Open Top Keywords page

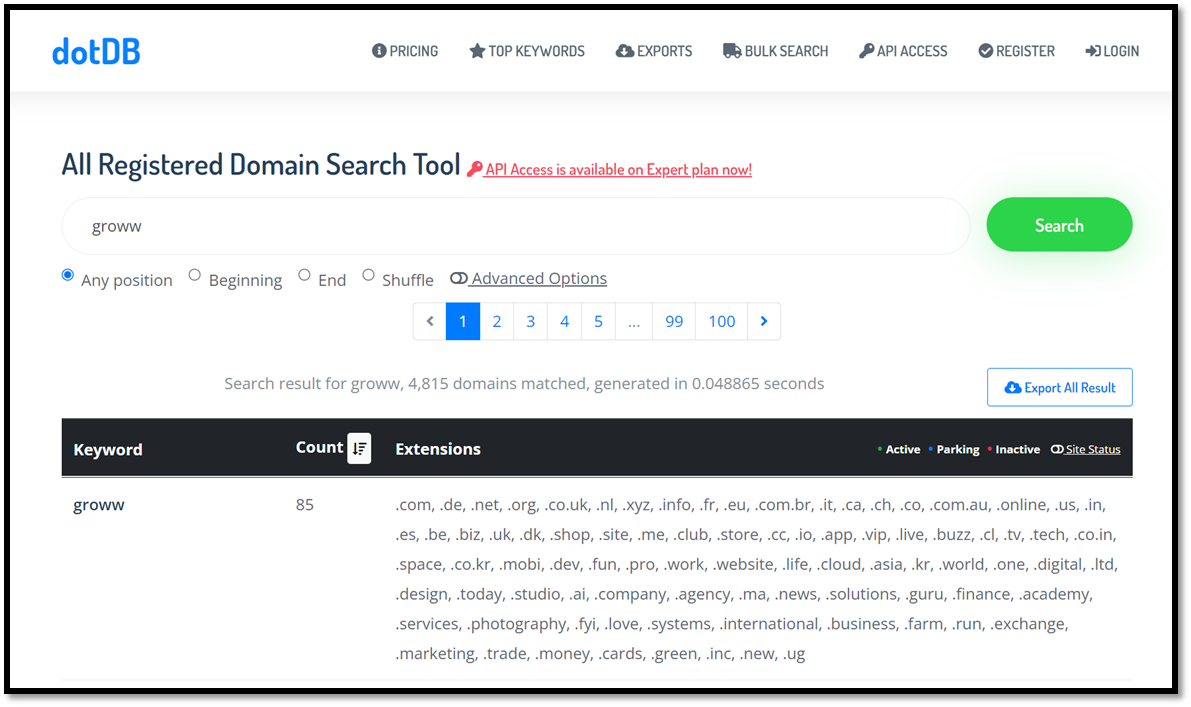[x=527, y=51]
